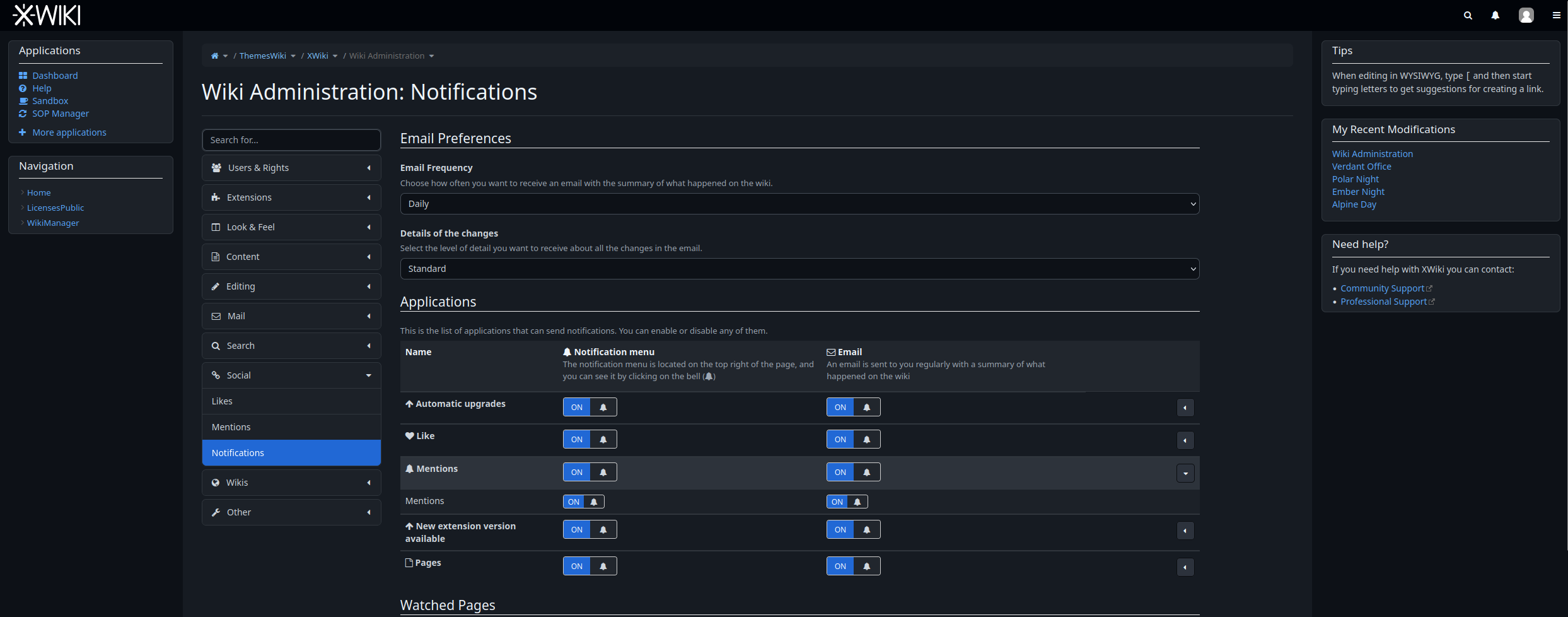Collapse the Mentions row details
1568x617 pixels.
(x=1185, y=473)
